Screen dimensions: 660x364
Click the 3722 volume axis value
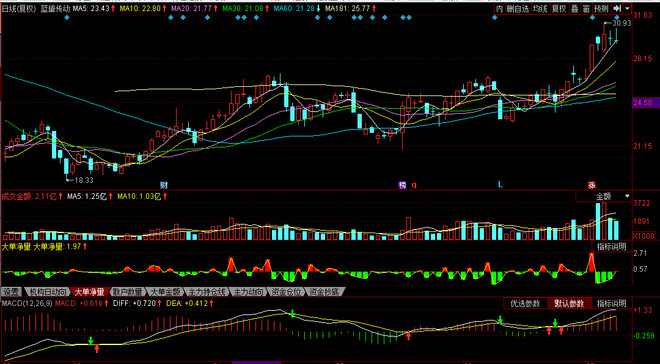(x=641, y=204)
